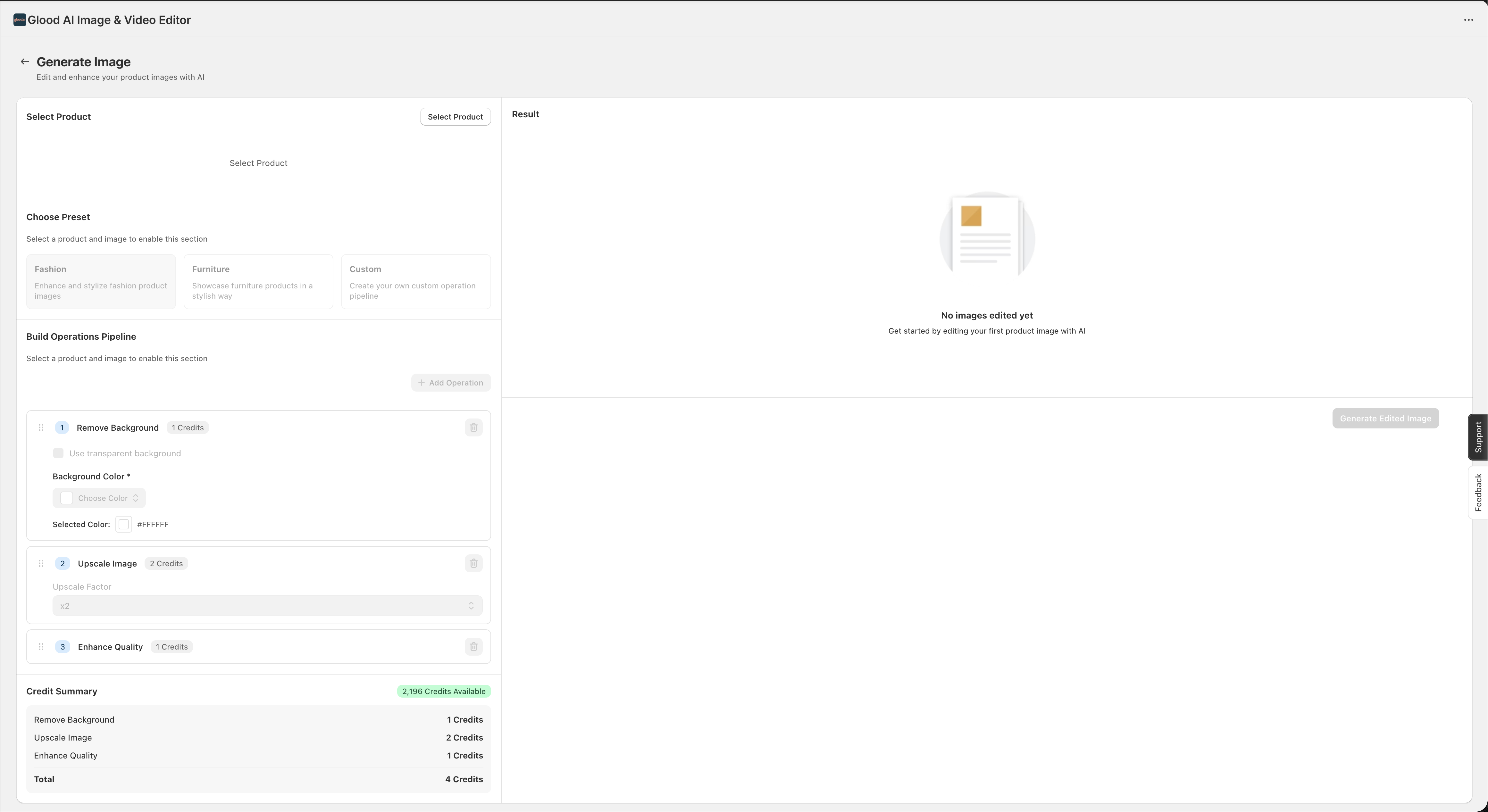
Task: Open the Choose Color dropdown
Action: 99,498
